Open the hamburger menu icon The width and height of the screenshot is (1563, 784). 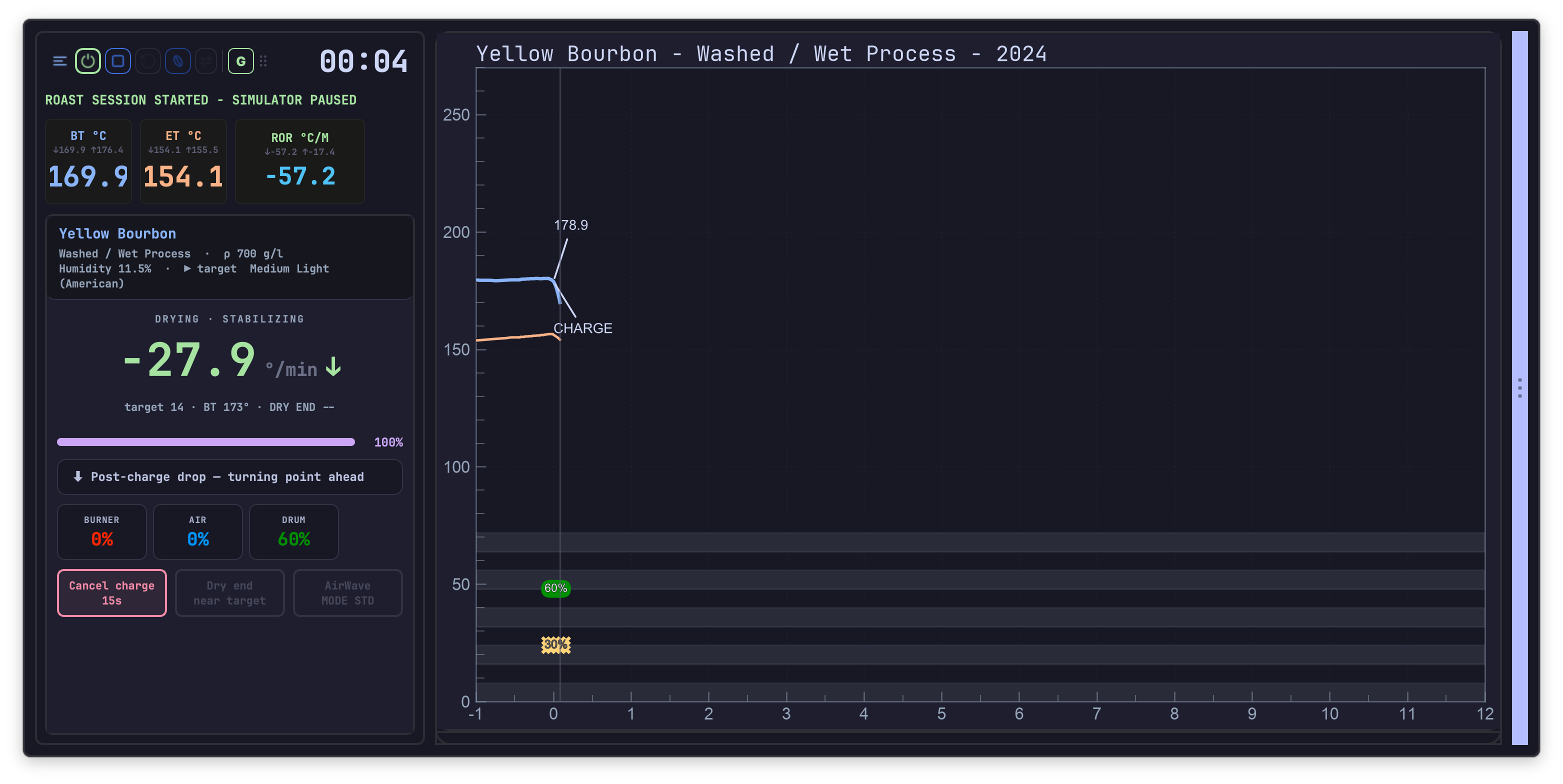tap(59, 61)
